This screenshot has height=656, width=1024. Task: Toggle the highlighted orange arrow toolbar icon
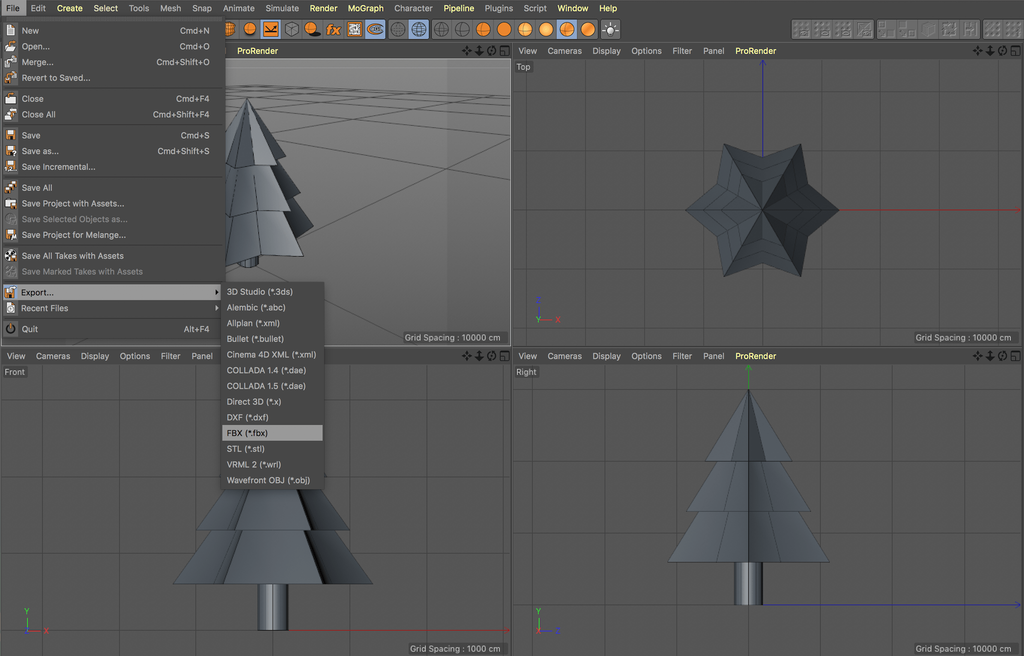coord(270,29)
